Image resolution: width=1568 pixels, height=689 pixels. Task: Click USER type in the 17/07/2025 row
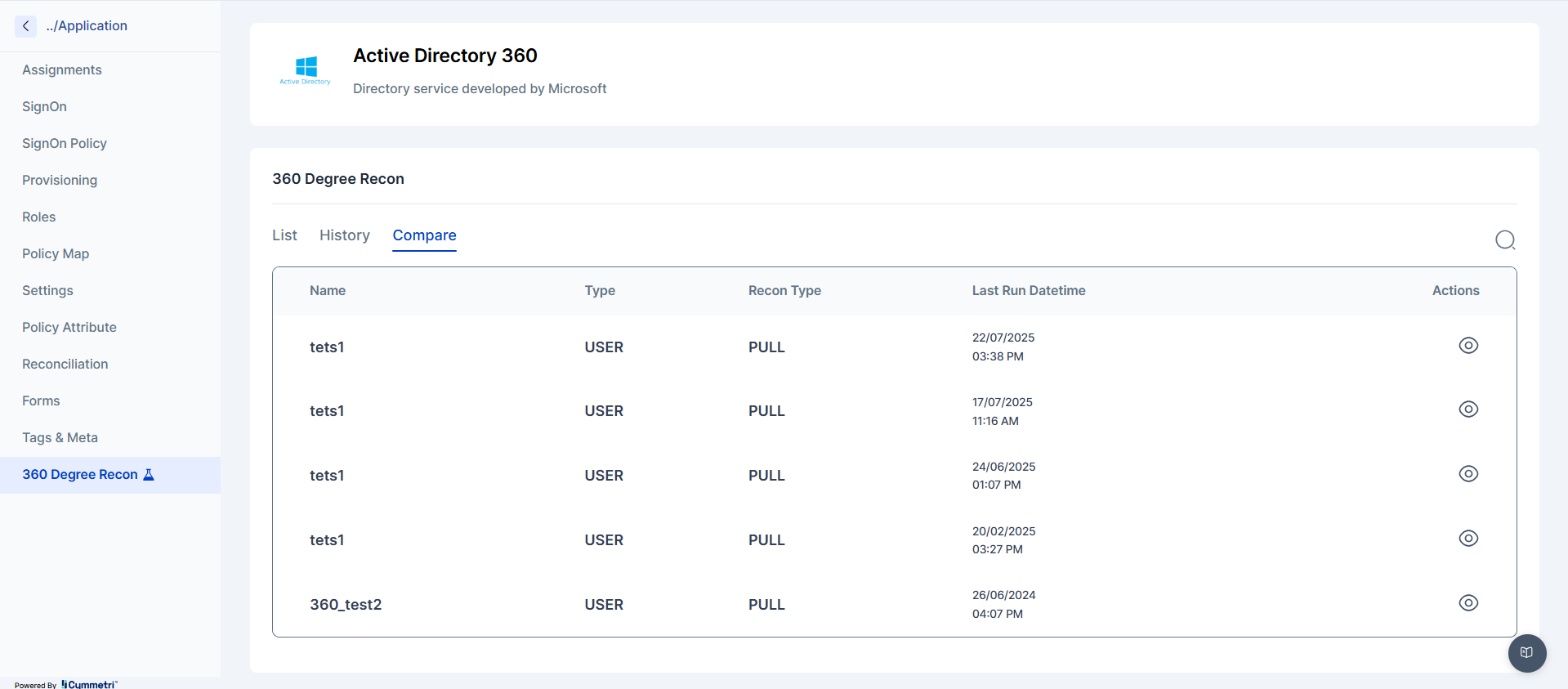(604, 411)
